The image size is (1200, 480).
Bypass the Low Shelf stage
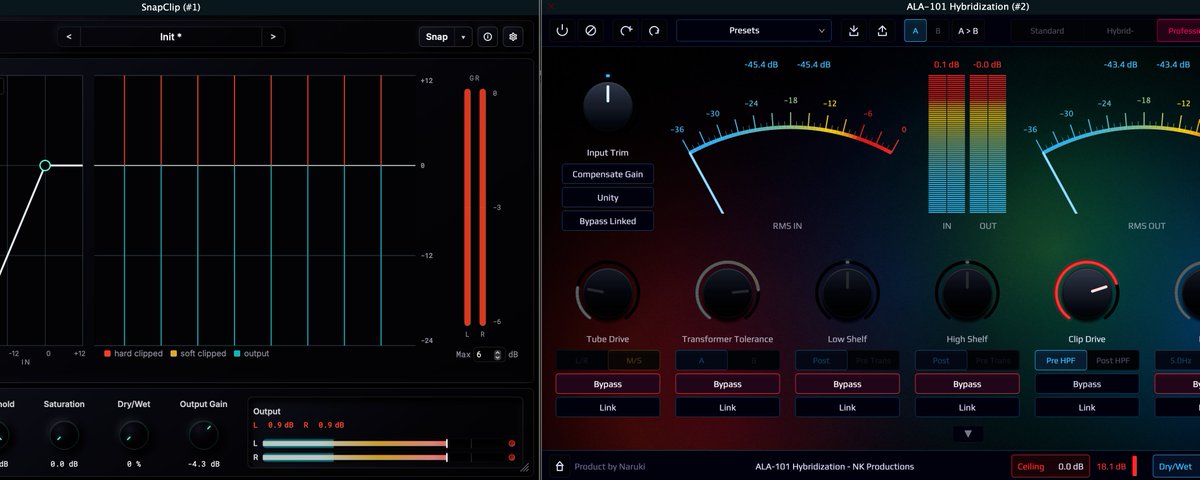click(x=847, y=384)
